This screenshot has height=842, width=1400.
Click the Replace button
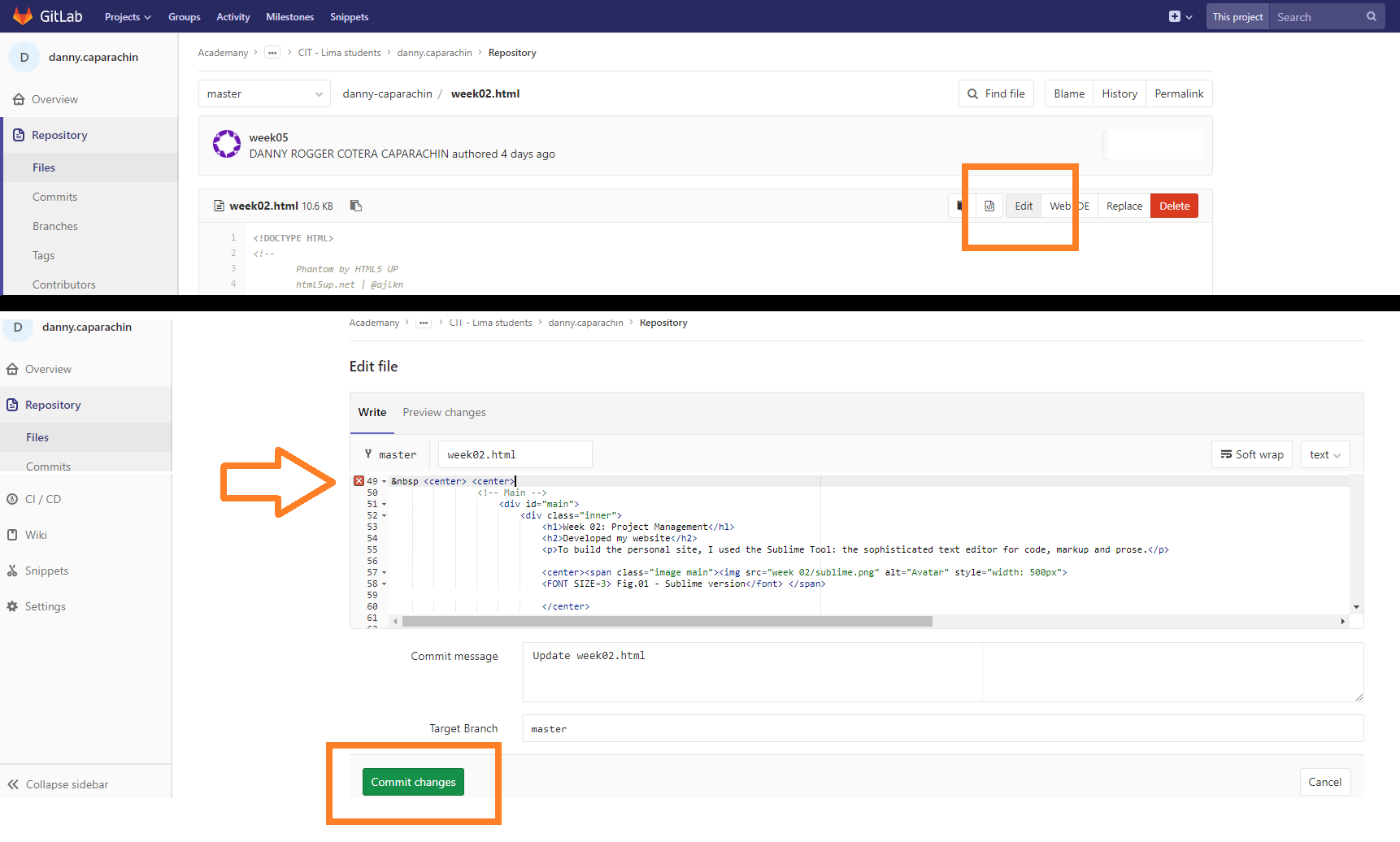click(1124, 206)
